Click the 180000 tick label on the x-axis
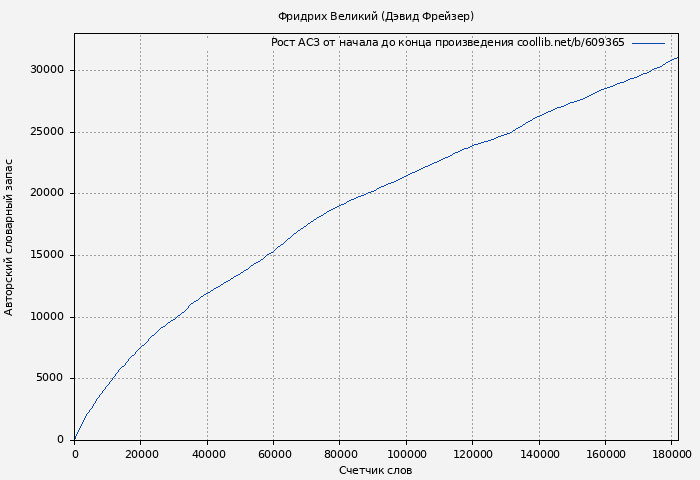700x480 pixels. (671, 454)
